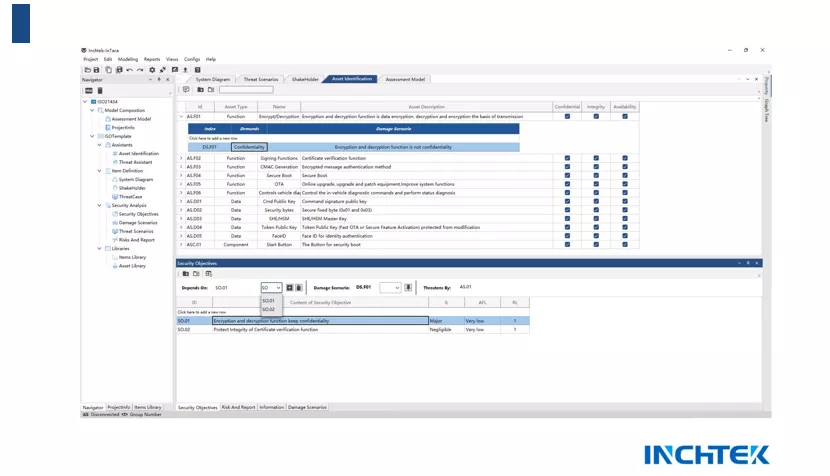Select SO.02 row content cell
This screenshot has height=476, width=830.
(x=320, y=330)
